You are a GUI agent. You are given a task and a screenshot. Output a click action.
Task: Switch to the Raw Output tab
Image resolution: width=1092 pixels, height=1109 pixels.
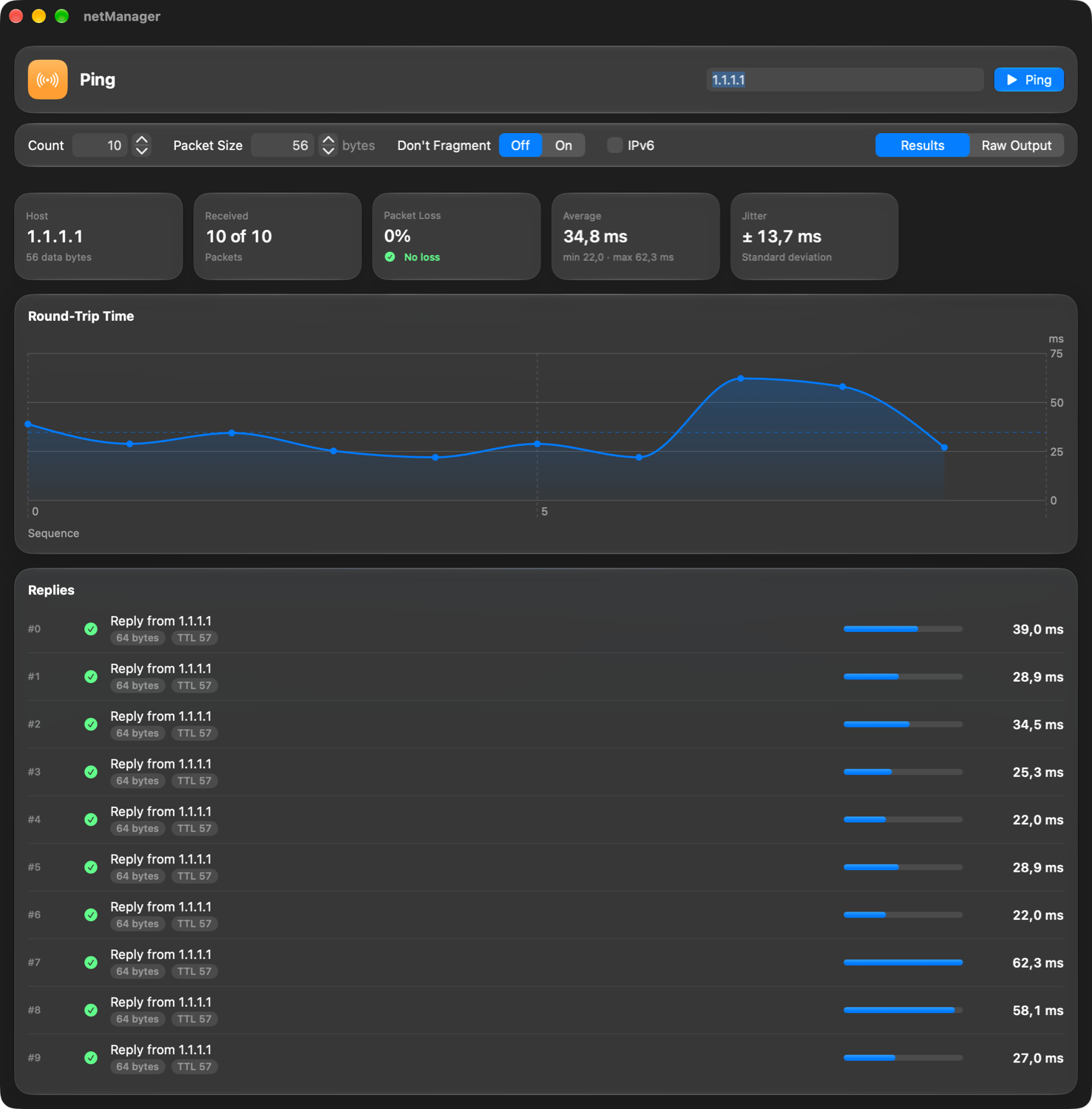click(x=1017, y=146)
